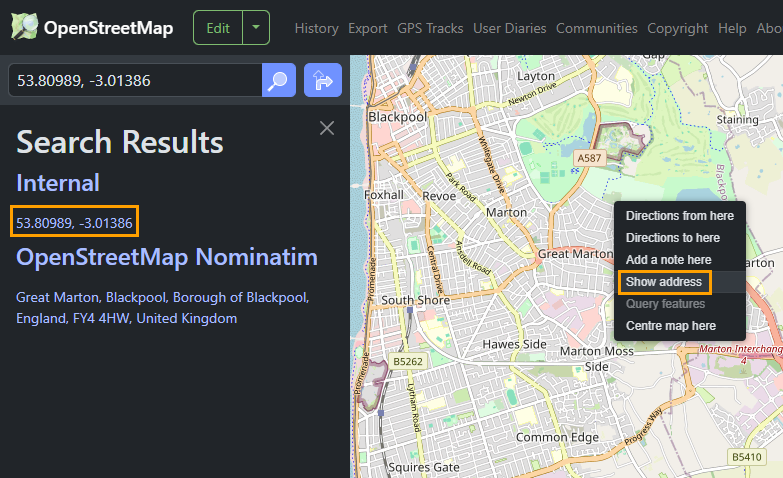Viewport: 783px width, 478px height.
Task: Click the Blackpool label on the map
Action: [x=397, y=117]
